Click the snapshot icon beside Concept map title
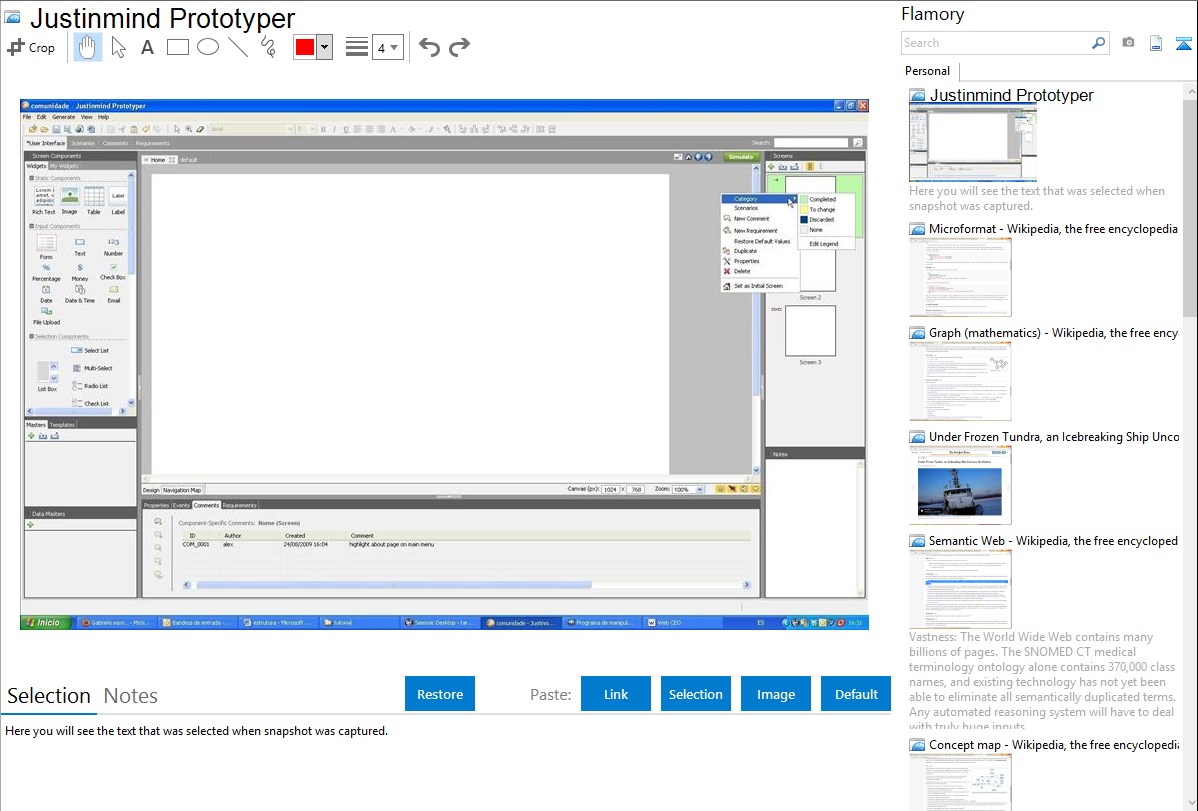The height and width of the screenshot is (811, 1198). tap(918, 745)
